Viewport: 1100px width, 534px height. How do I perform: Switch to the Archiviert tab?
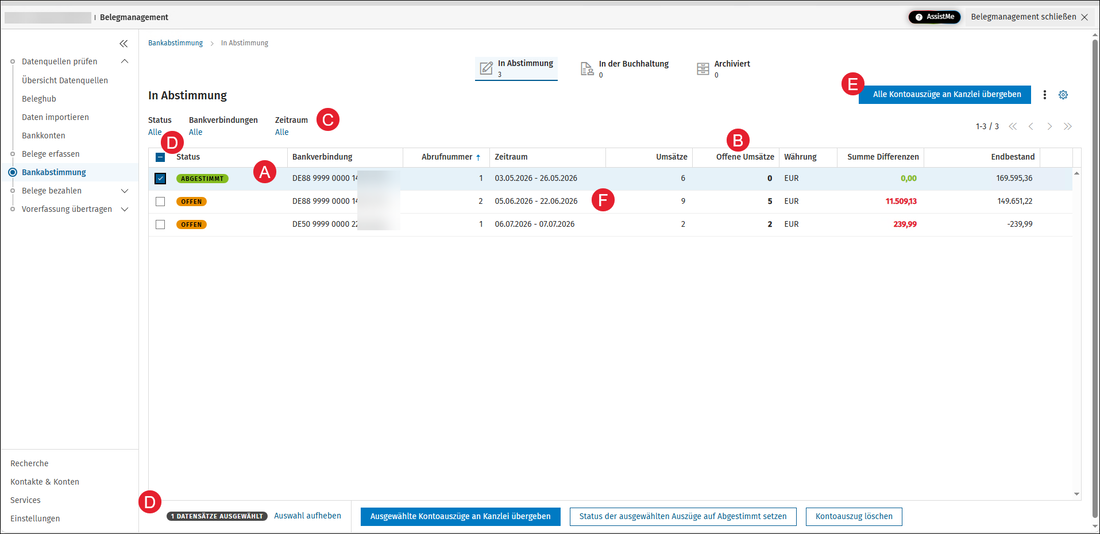click(x=723, y=68)
